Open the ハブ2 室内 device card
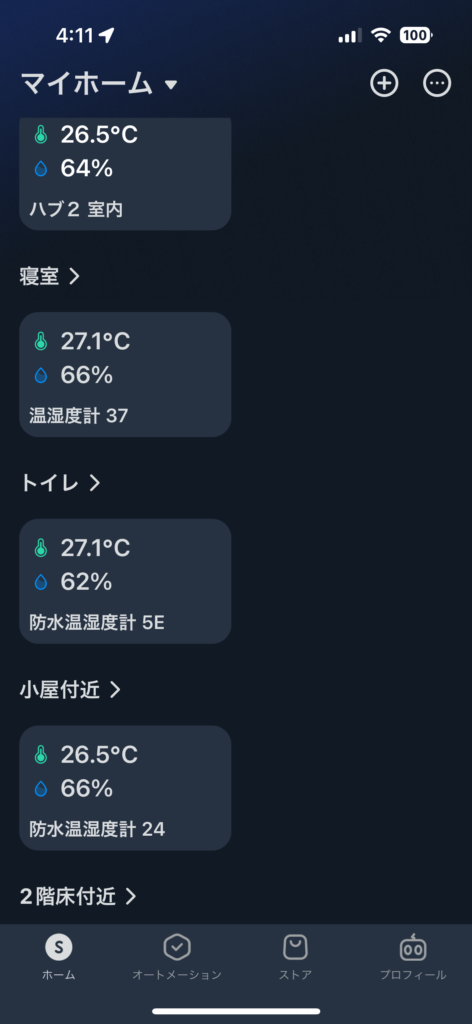Image resolution: width=472 pixels, height=1024 pixels. [x=125, y=174]
